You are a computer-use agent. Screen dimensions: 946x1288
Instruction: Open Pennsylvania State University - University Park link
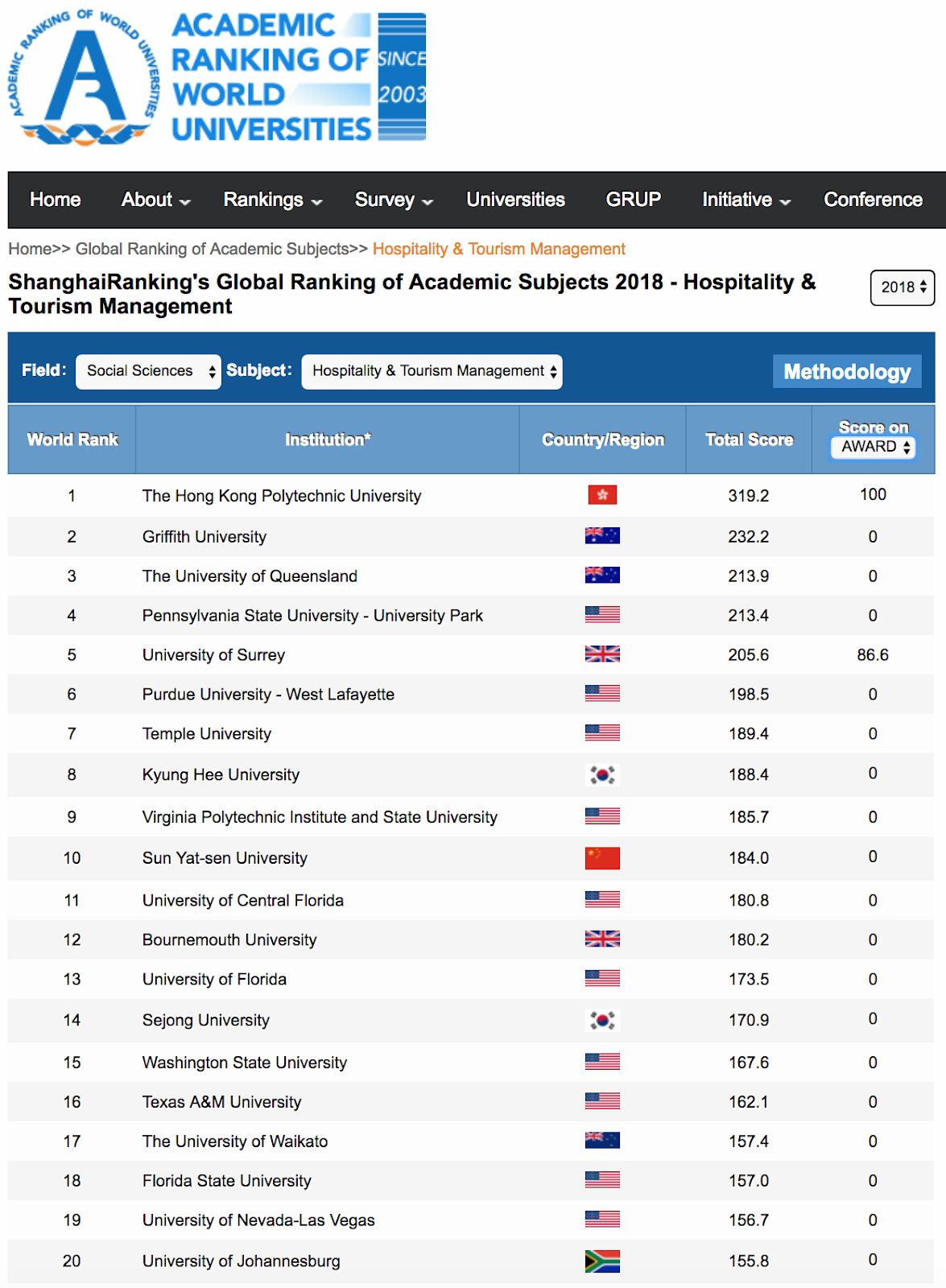(312, 616)
